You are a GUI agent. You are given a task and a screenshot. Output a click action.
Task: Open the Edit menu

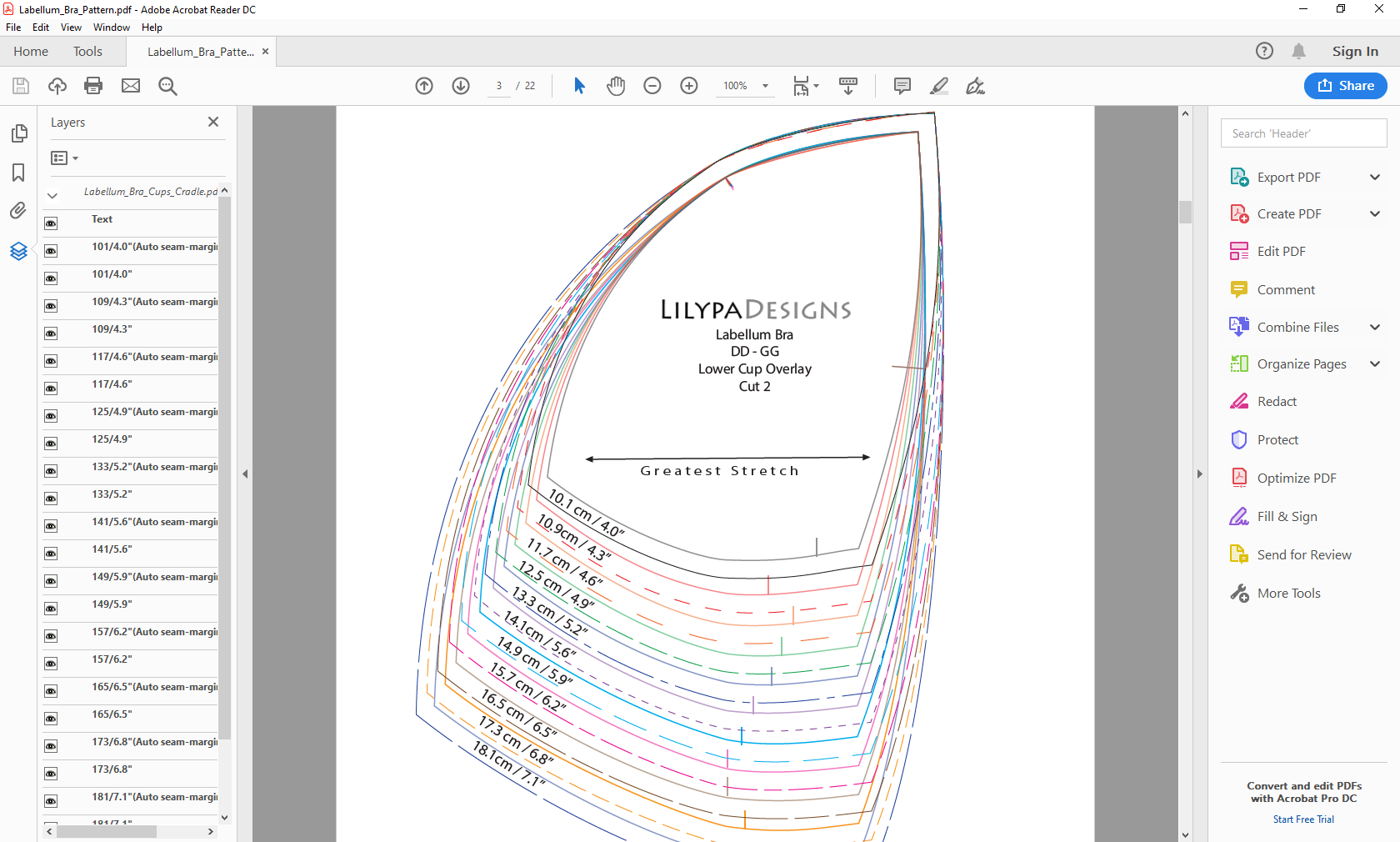[41, 28]
